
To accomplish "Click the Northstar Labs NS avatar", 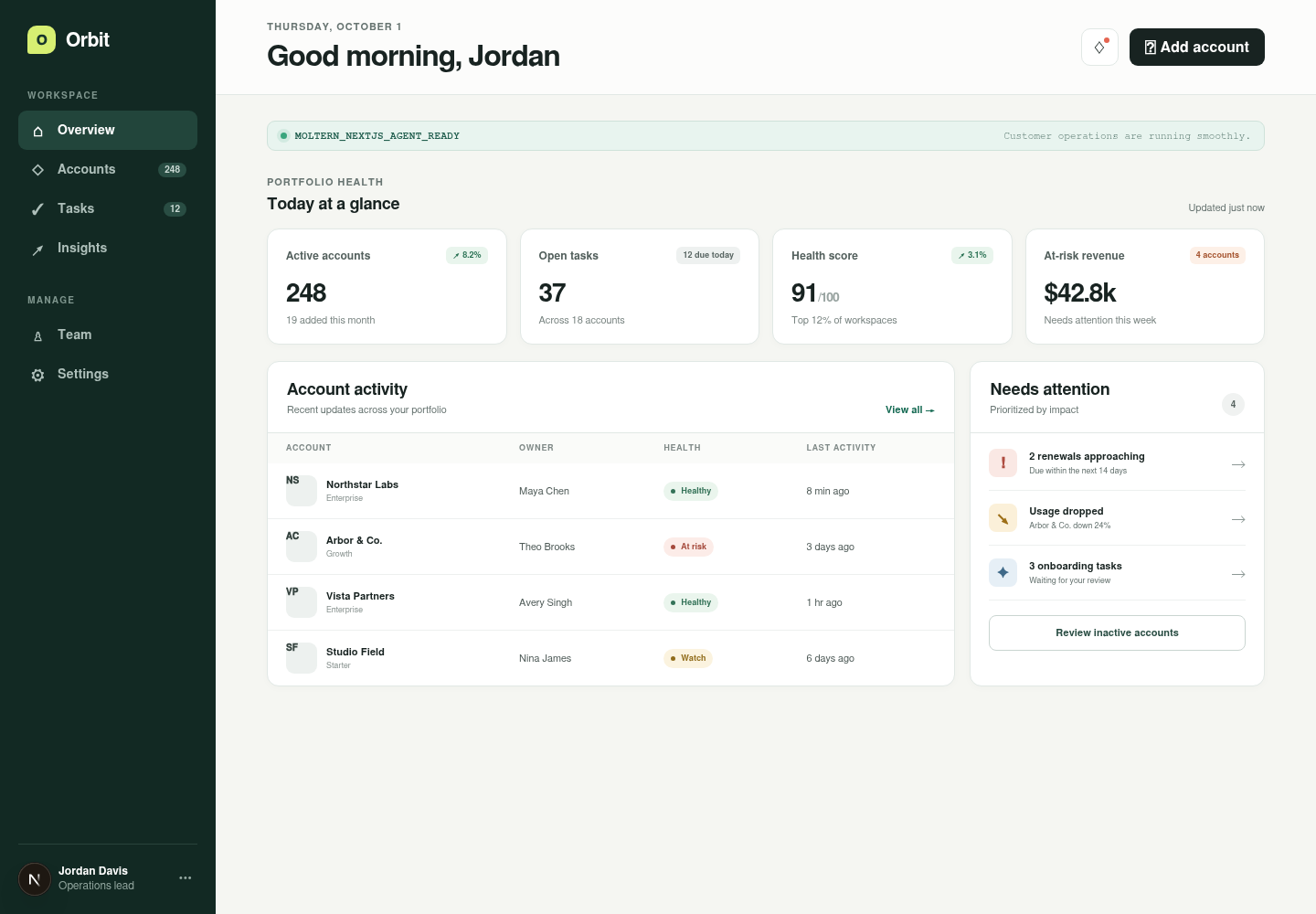I will [302, 491].
